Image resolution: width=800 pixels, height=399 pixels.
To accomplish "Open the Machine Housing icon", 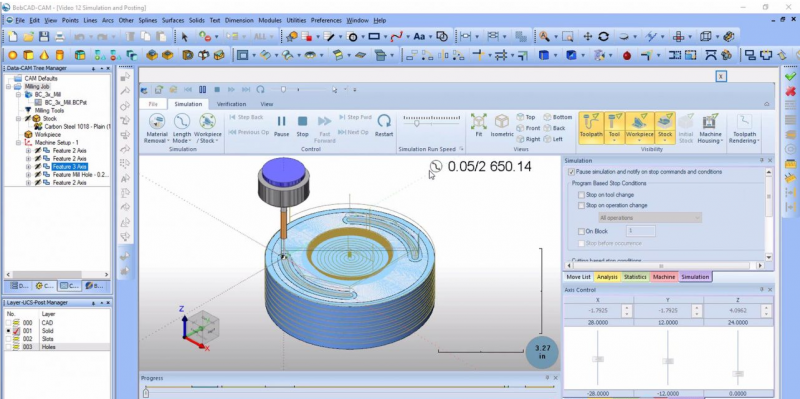I will [710, 129].
